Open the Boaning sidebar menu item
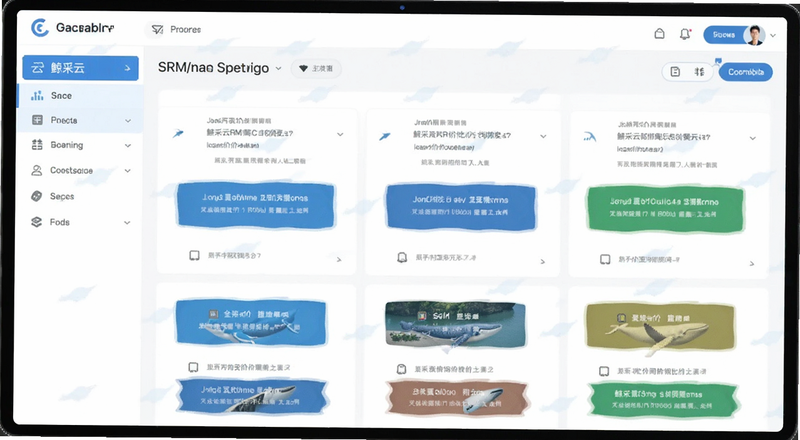The width and height of the screenshot is (800, 440). point(80,145)
